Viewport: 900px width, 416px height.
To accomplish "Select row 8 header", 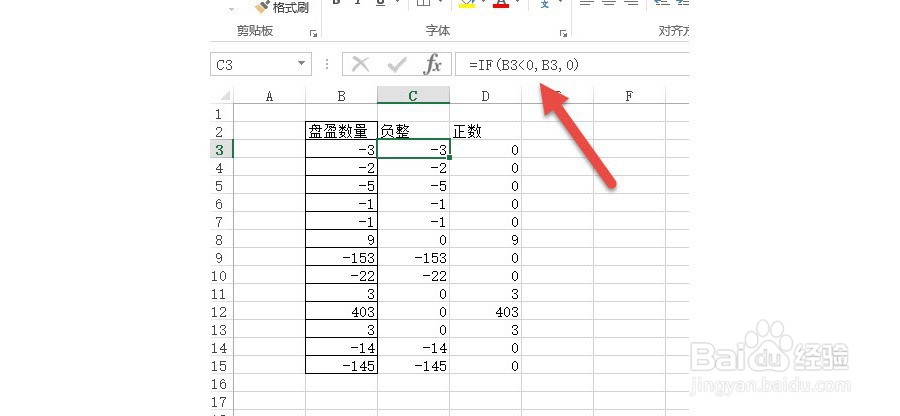I will [x=222, y=240].
